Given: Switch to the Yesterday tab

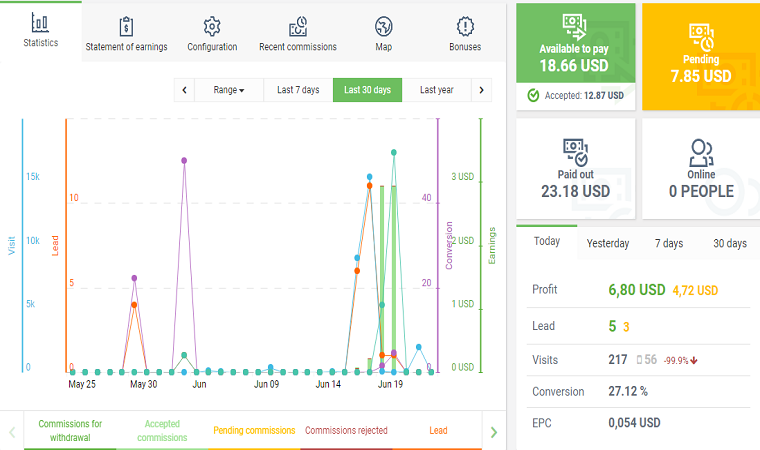Looking at the screenshot, I should coord(608,243).
